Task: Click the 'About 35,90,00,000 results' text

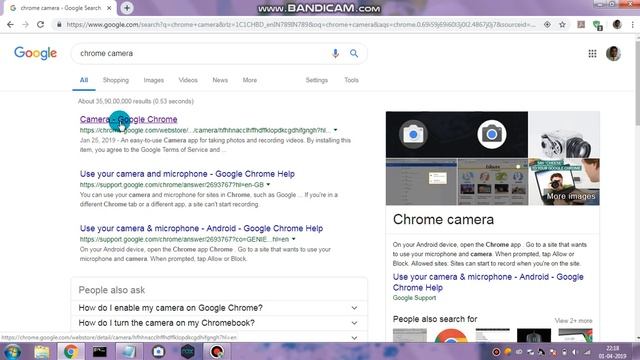Action: click(136, 101)
